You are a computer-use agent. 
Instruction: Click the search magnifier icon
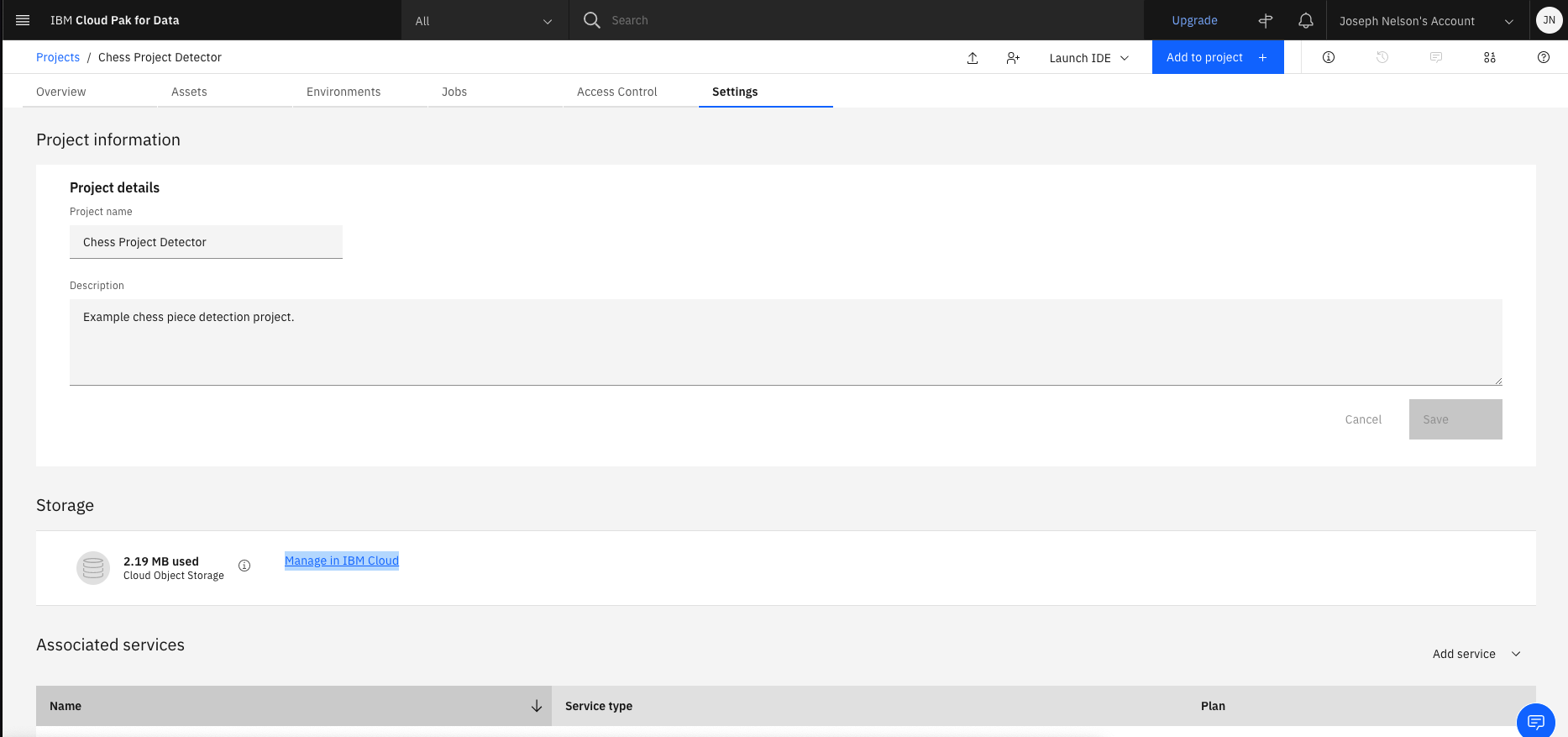[x=592, y=20]
